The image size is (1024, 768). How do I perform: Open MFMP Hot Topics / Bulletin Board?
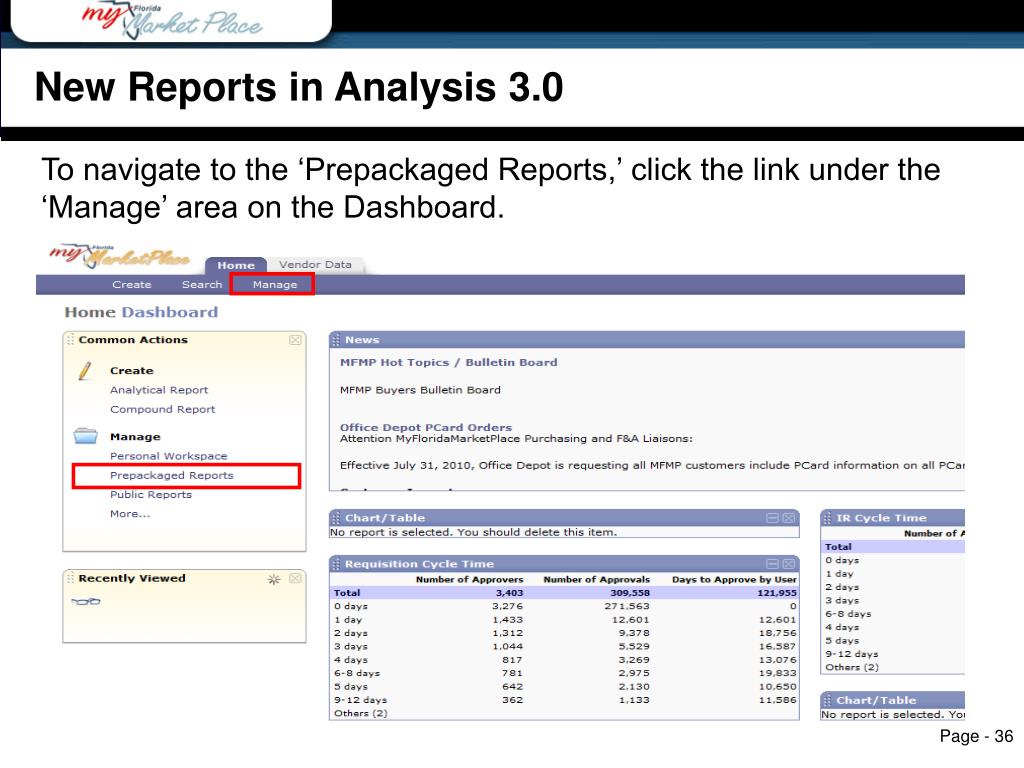[x=449, y=362]
